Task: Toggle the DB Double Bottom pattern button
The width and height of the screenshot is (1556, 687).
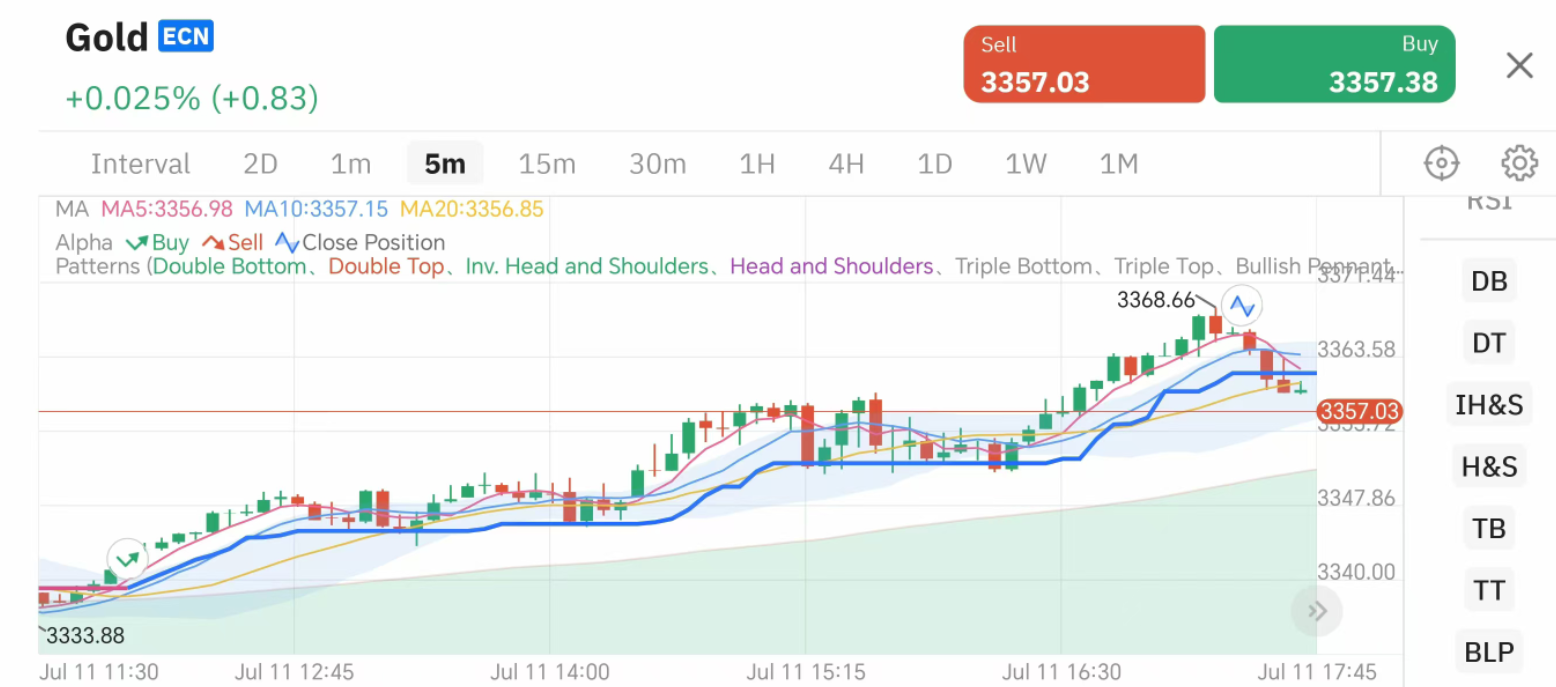Action: [x=1488, y=280]
